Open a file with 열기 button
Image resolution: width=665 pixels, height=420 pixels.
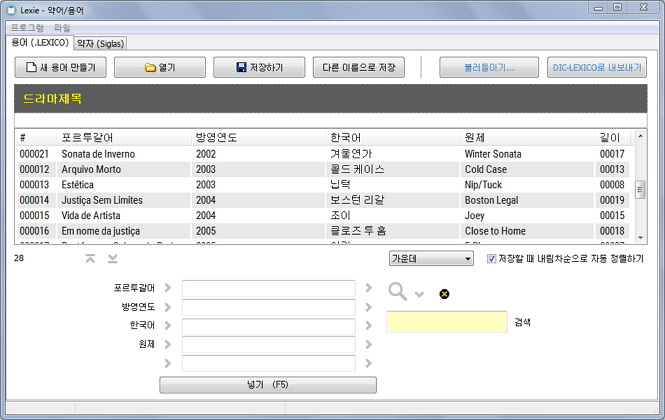coord(160,67)
